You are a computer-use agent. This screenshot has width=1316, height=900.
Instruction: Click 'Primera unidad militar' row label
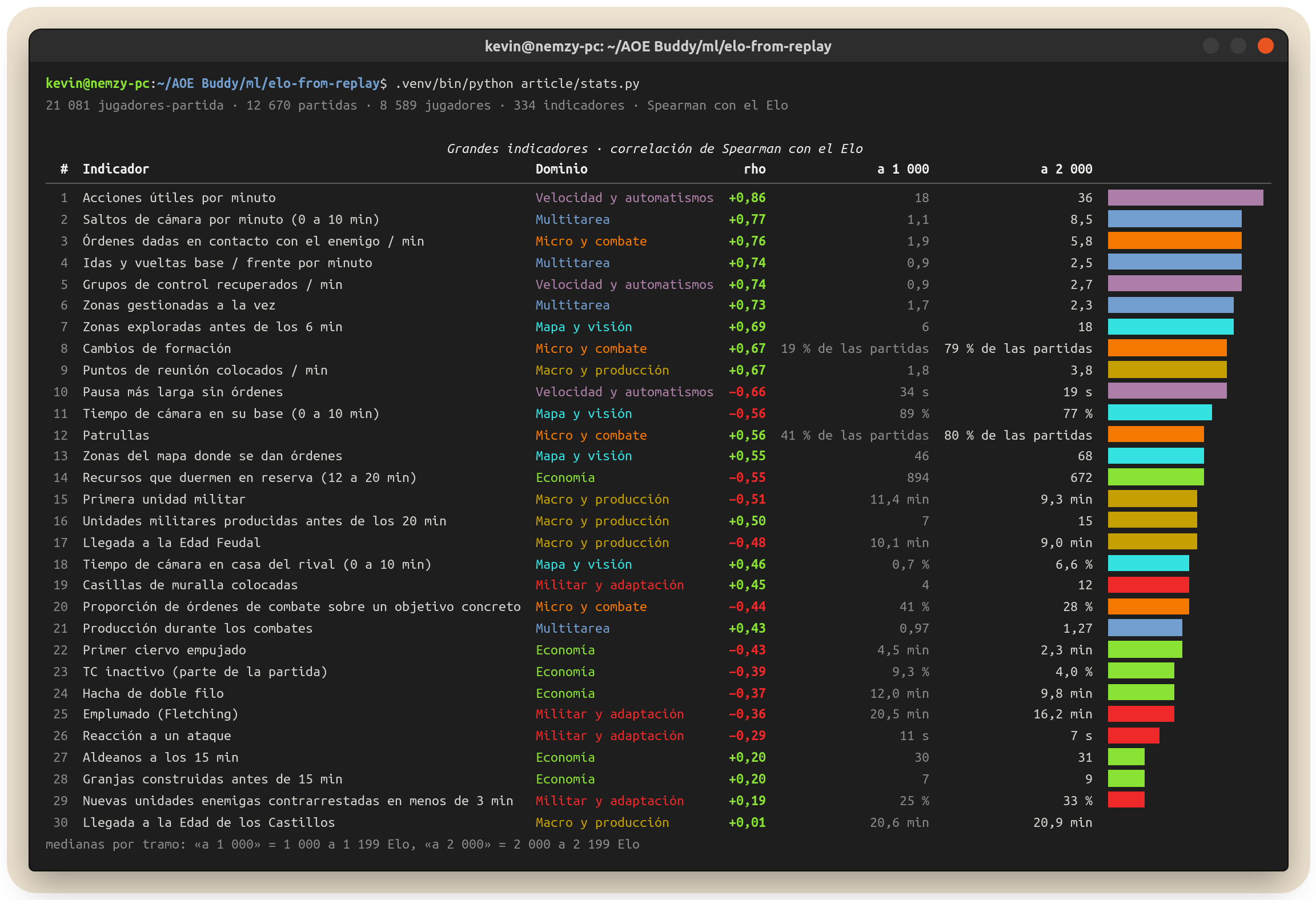164,499
